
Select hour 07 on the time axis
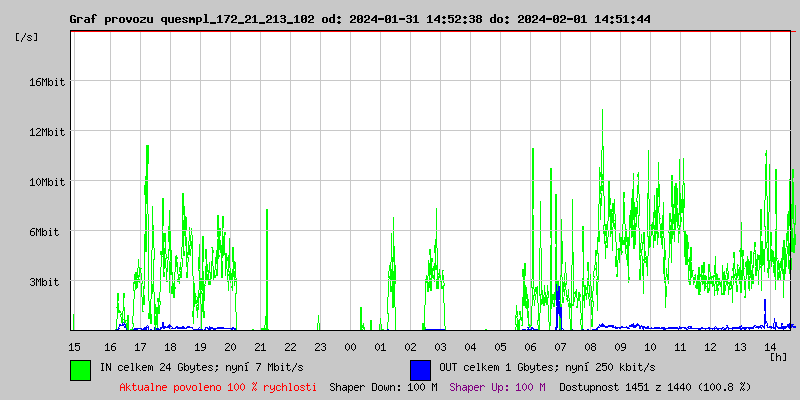[560, 346]
